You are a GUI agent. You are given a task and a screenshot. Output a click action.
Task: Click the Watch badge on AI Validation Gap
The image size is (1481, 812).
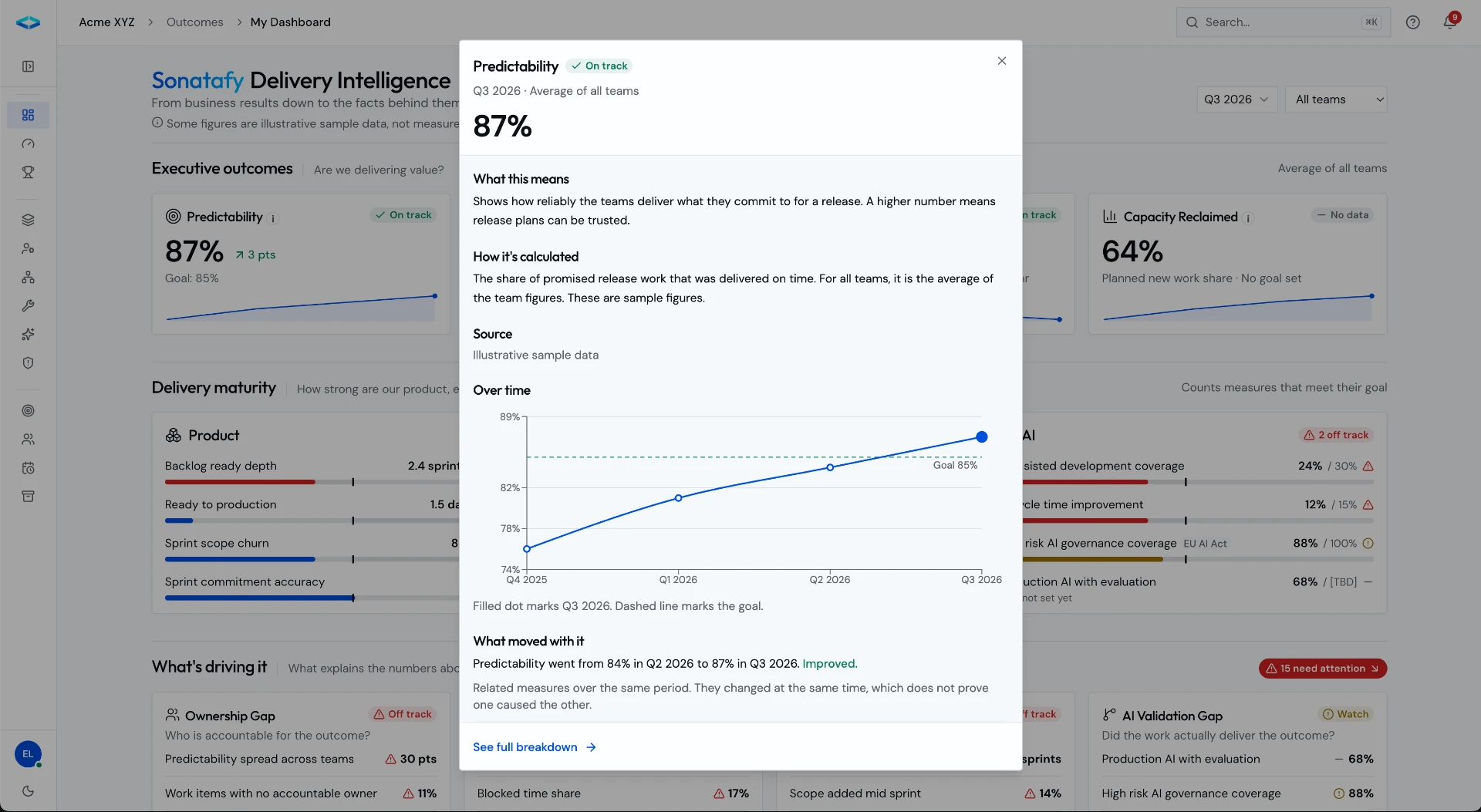[1345, 714]
